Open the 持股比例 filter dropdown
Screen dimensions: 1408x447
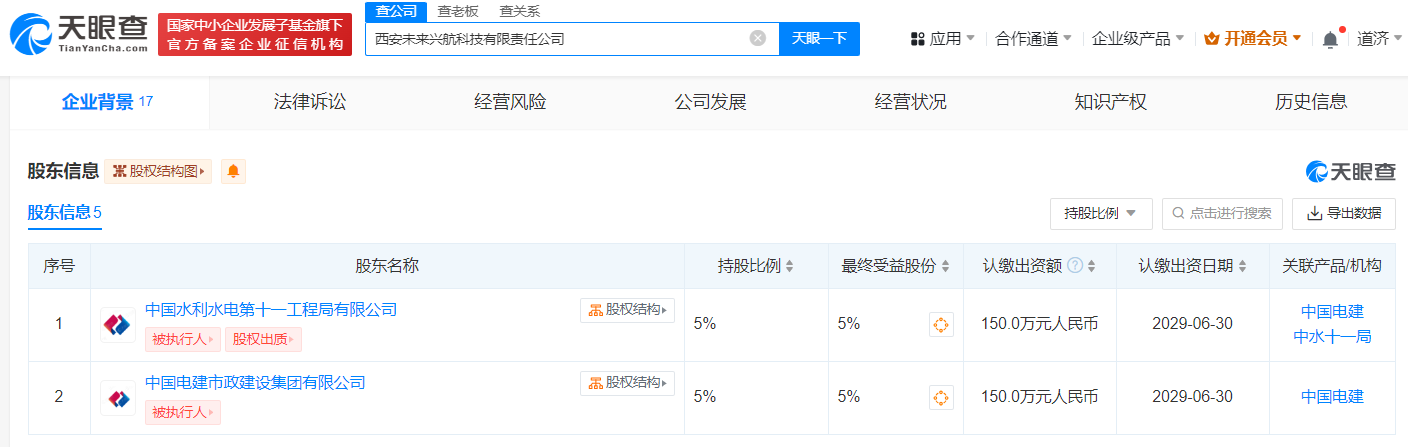pyautogui.click(x=1100, y=213)
